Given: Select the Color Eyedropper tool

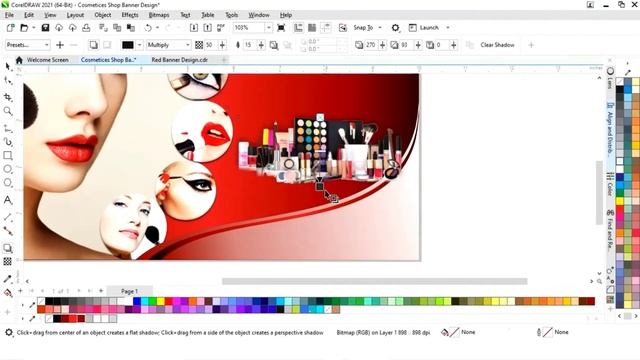Looking at the screenshot, I should coord(8,279).
